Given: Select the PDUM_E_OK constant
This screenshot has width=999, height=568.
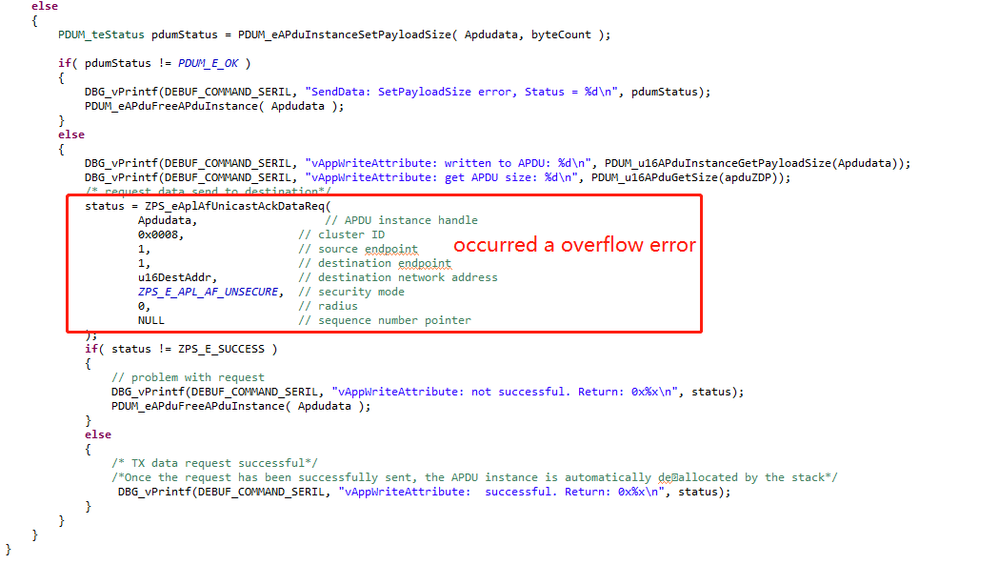Looking at the screenshot, I should (208, 63).
